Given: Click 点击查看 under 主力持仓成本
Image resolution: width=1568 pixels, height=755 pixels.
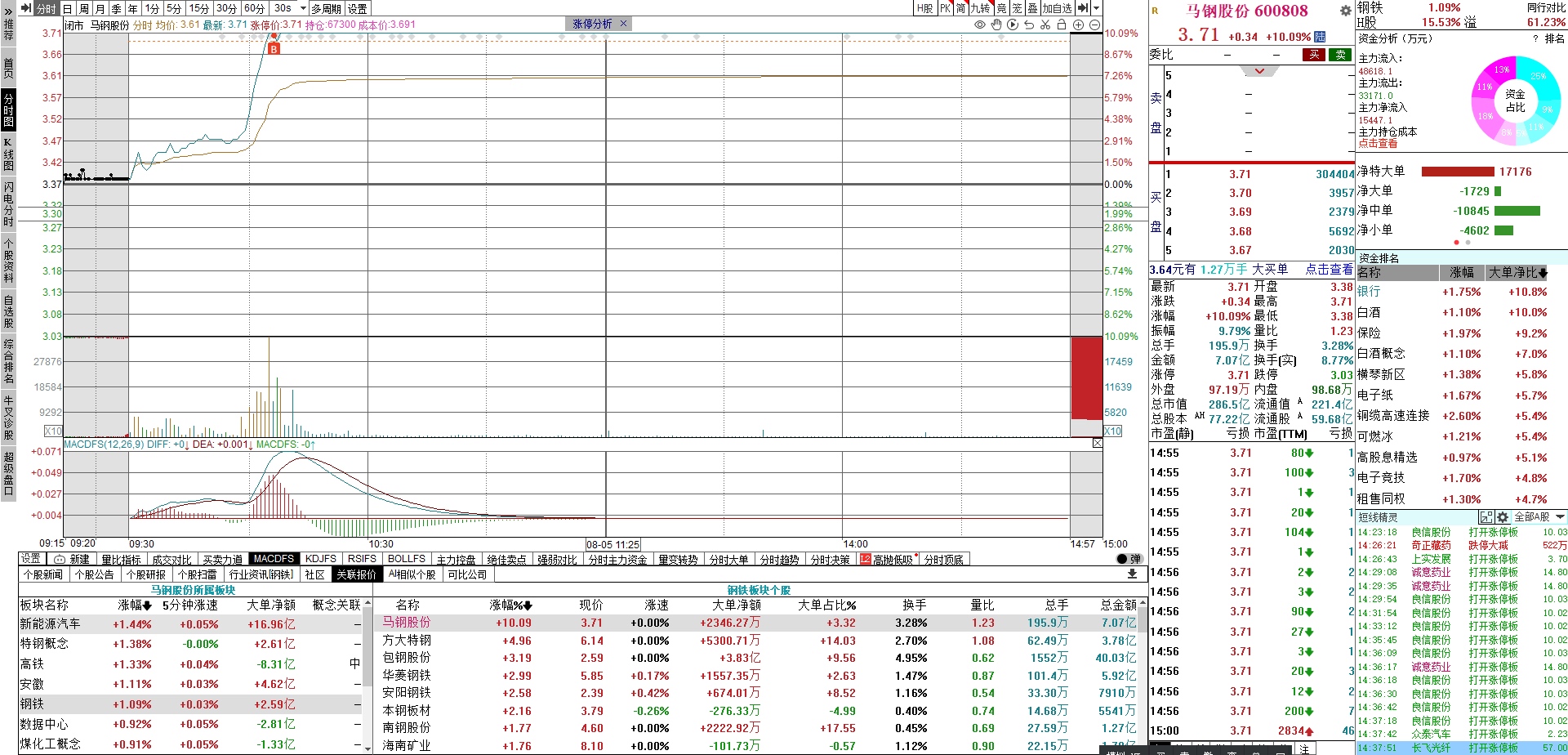Looking at the screenshot, I should [1378, 144].
